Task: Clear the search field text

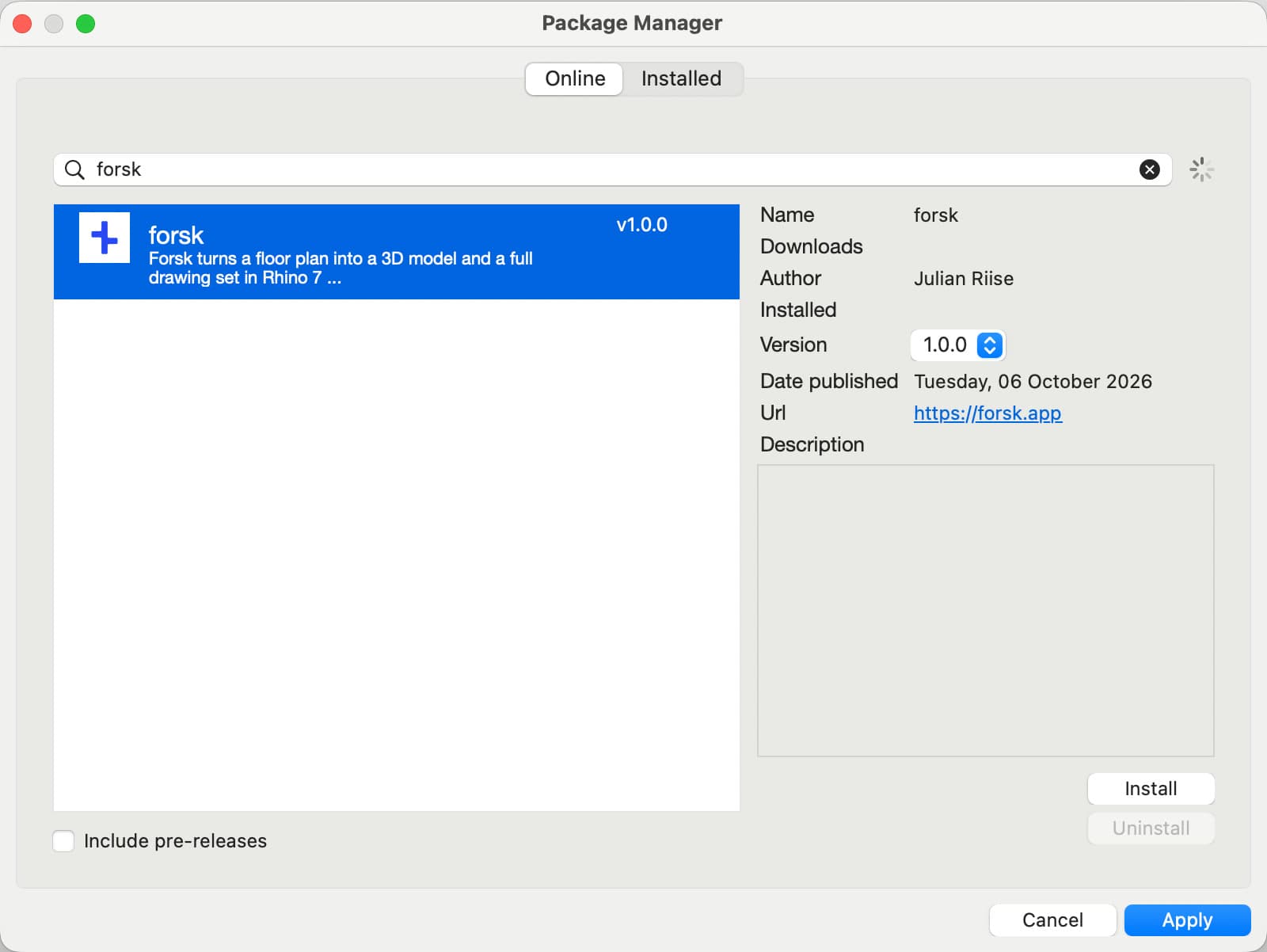Action: click(1149, 169)
